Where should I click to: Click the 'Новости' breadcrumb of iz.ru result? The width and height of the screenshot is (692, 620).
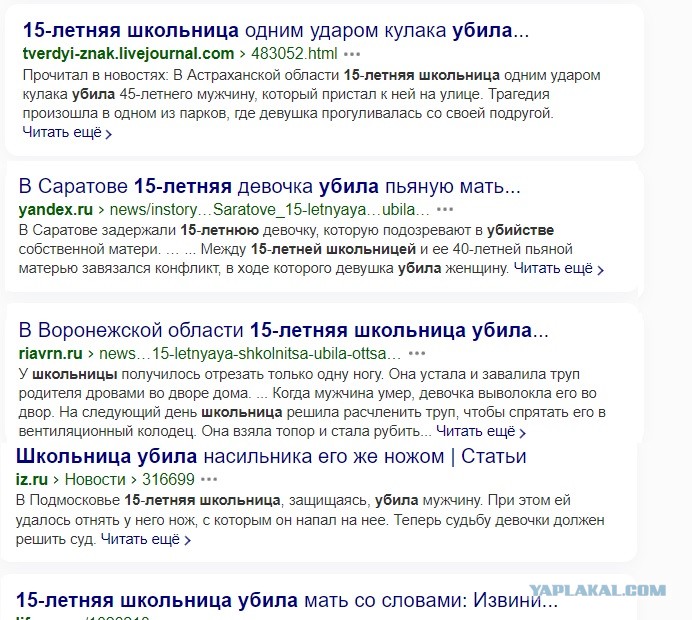[x=95, y=479]
